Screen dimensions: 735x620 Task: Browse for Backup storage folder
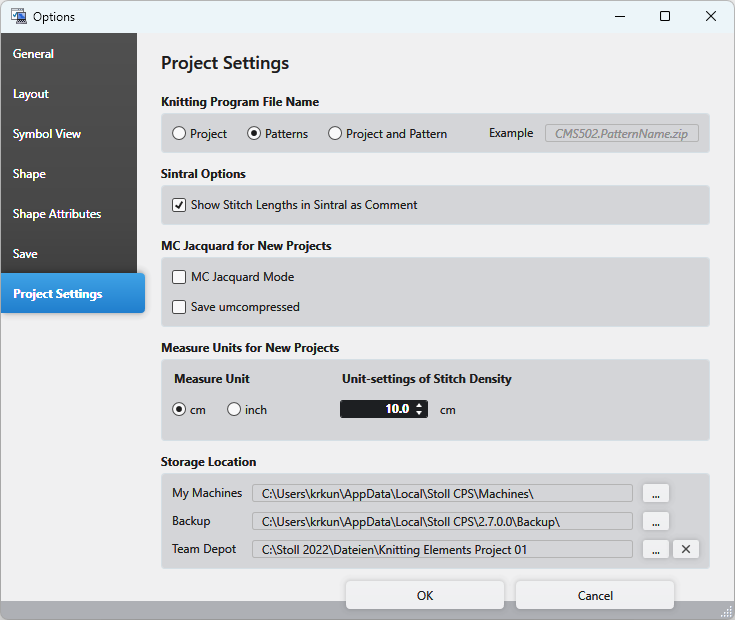[655, 521]
